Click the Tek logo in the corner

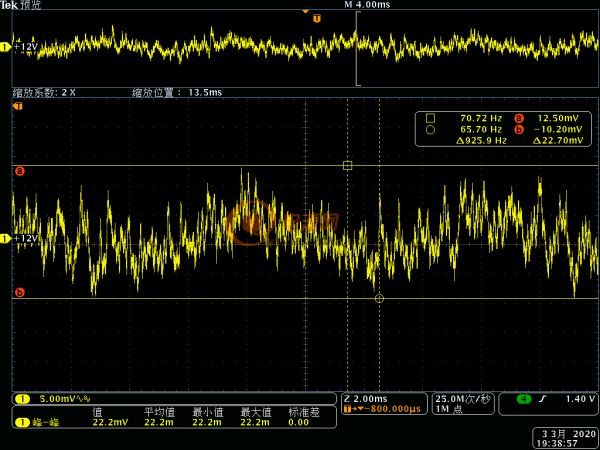point(9,5)
